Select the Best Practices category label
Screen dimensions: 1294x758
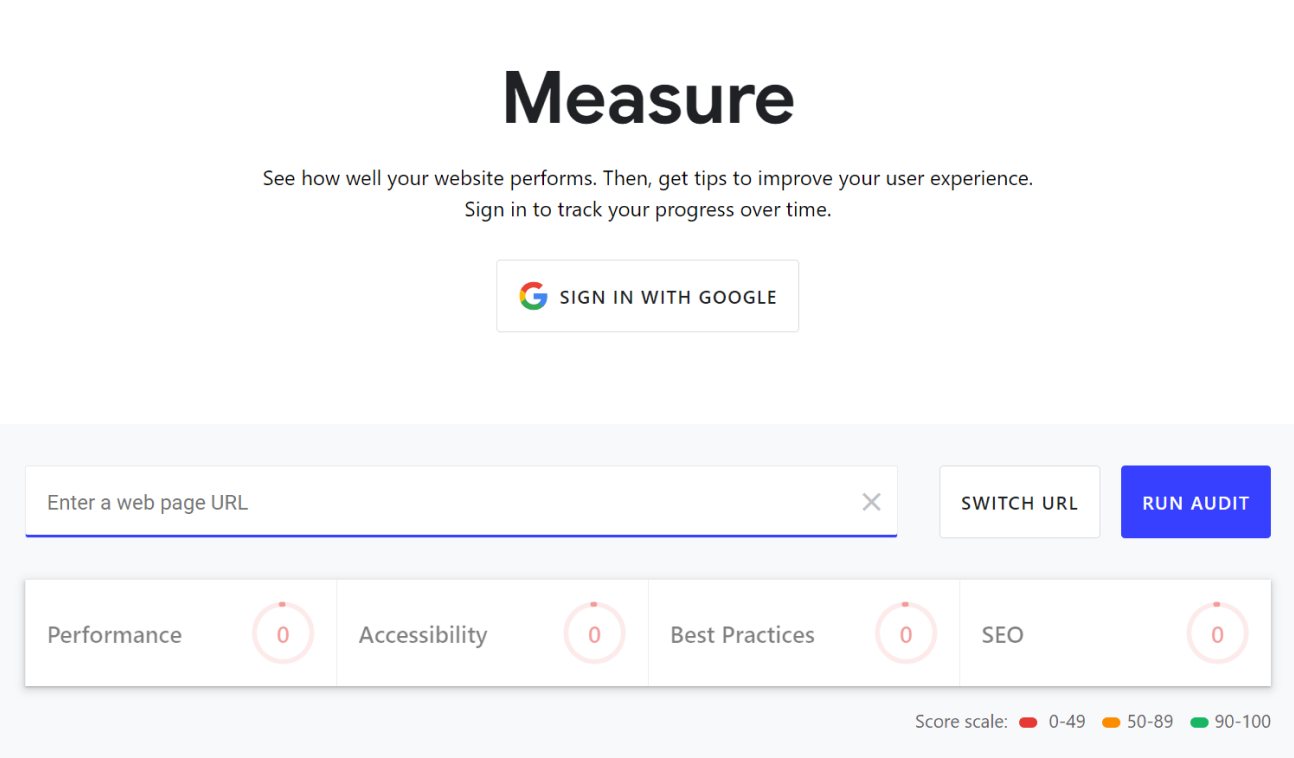742,635
